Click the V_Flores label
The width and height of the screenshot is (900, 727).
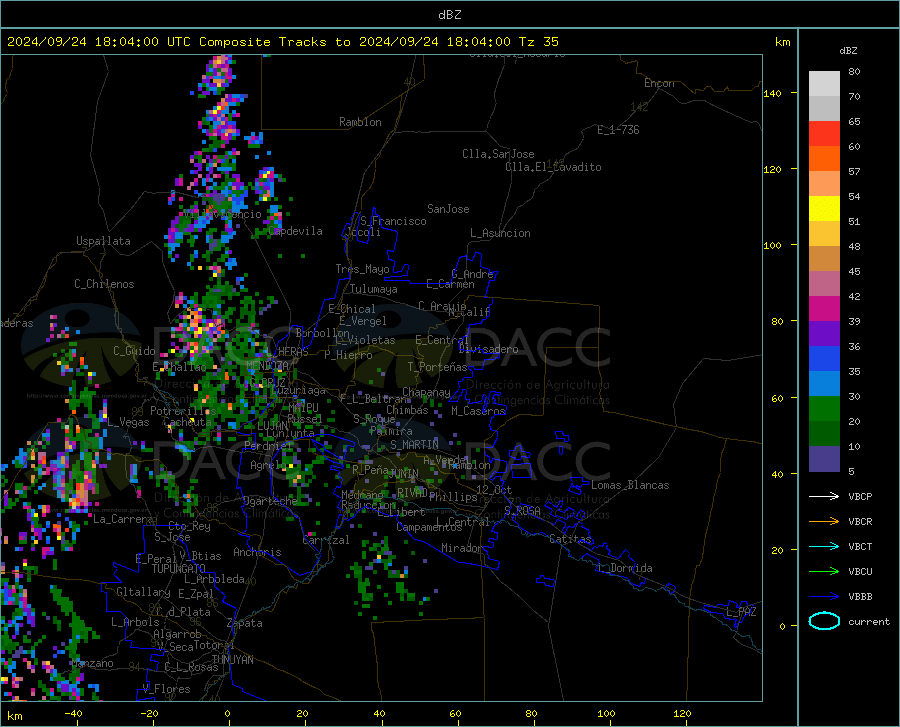(x=166, y=689)
